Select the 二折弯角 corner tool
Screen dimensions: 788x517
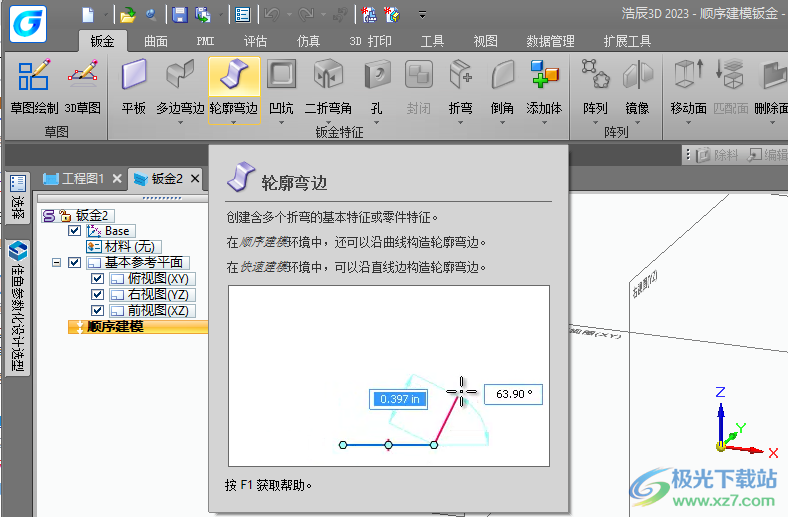(328, 86)
